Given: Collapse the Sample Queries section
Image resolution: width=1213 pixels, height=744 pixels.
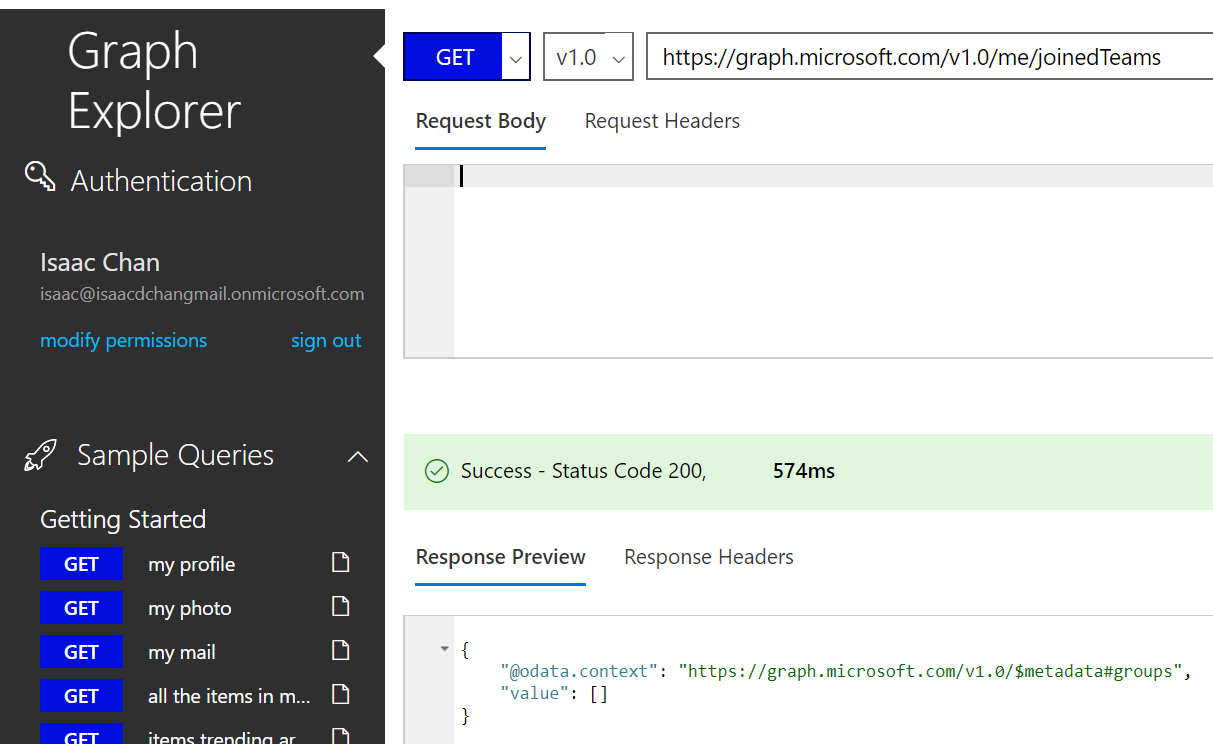Looking at the screenshot, I should click(x=357, y=455).
